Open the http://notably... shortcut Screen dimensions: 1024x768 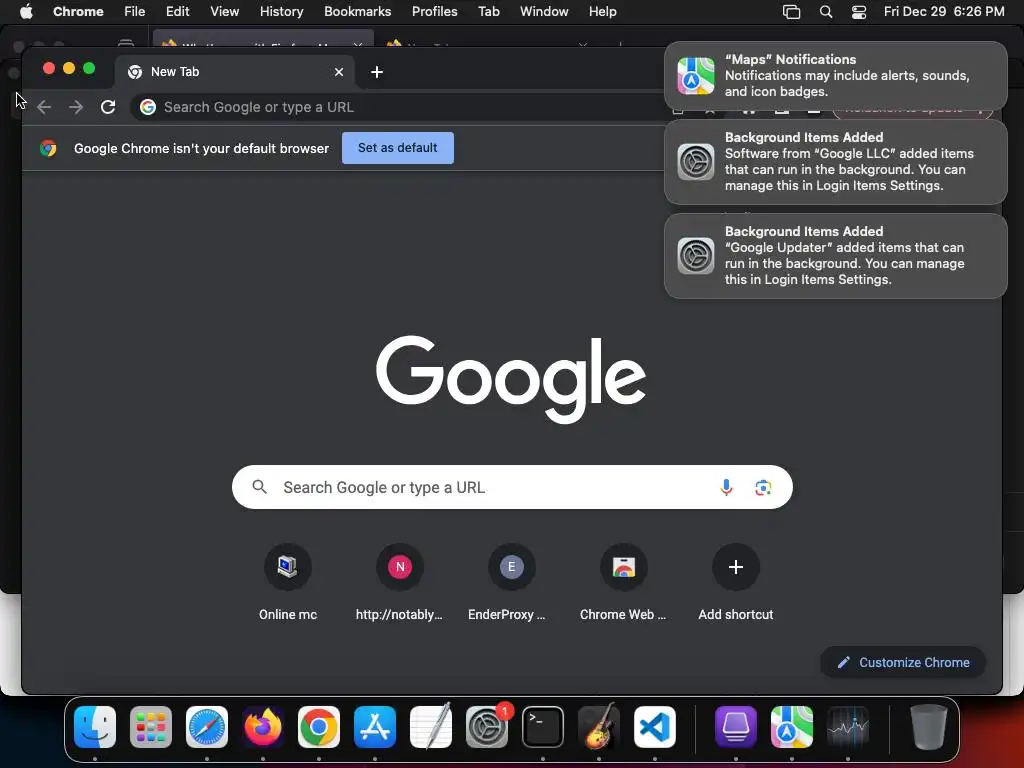point(400,583)
